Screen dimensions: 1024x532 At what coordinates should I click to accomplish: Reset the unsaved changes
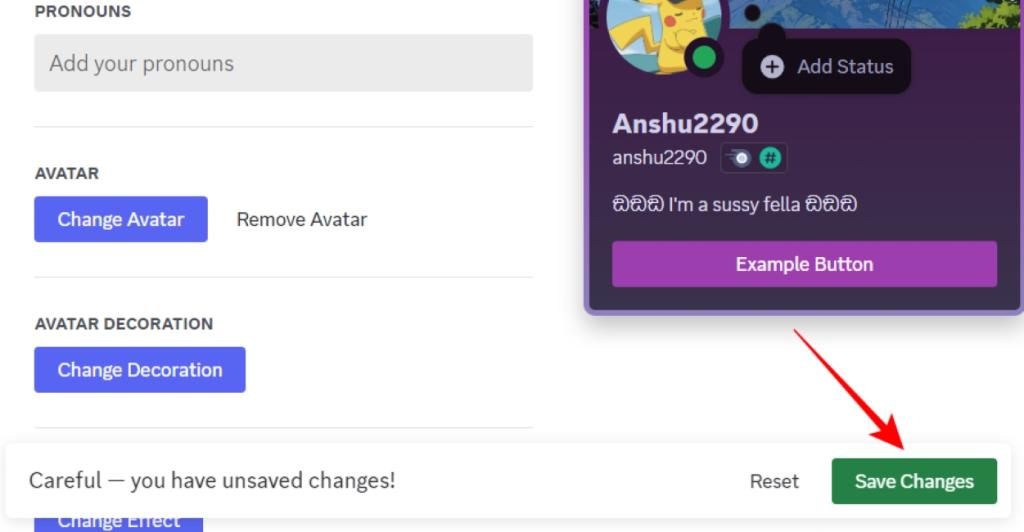click(x=774, y=481)
